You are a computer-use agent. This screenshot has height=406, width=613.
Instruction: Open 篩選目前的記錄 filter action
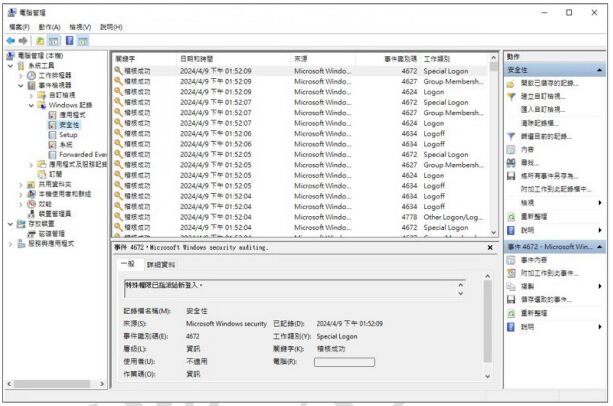pos(545,136)
